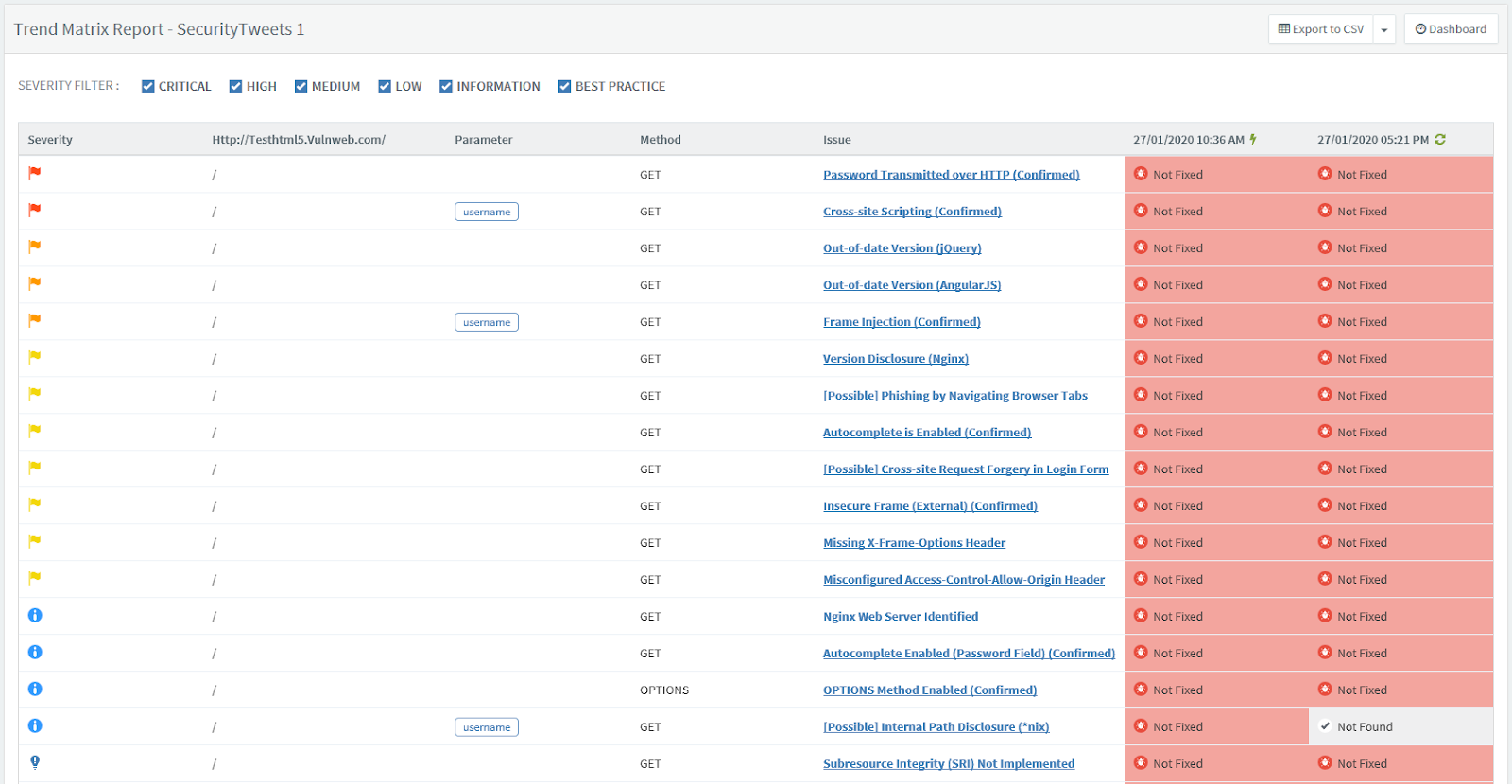Screen dimensions: 1512x784
Task: Click the OPTIONS method cell
Action: click(664, 690)
